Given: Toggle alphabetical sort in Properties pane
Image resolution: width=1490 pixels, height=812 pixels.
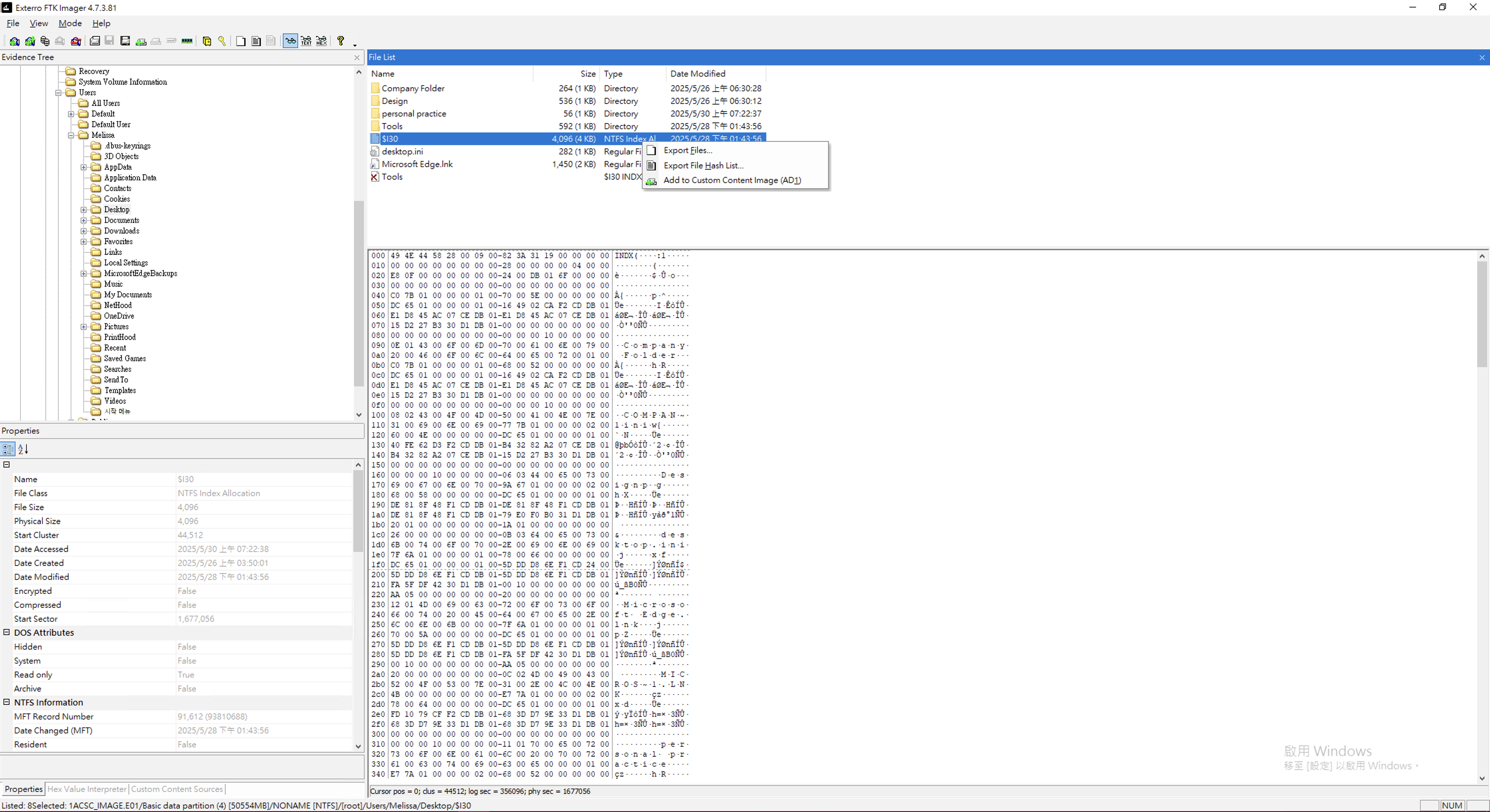Looking at the screenshot, I should (x=23, y=449).
